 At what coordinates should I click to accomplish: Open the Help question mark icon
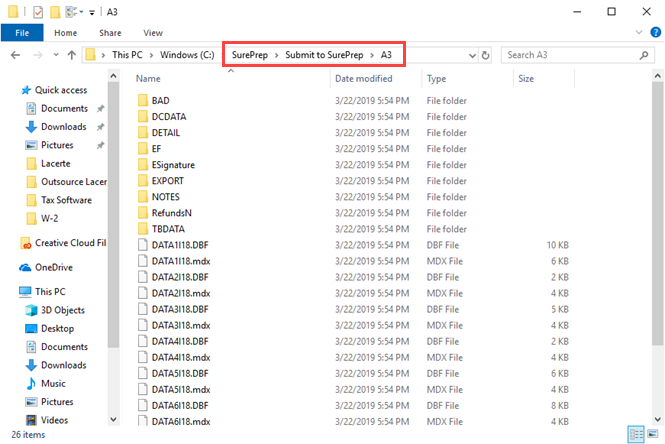tap(655, 32)
